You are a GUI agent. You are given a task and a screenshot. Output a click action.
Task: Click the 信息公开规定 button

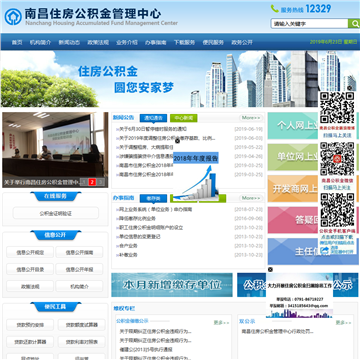point(30,252)
